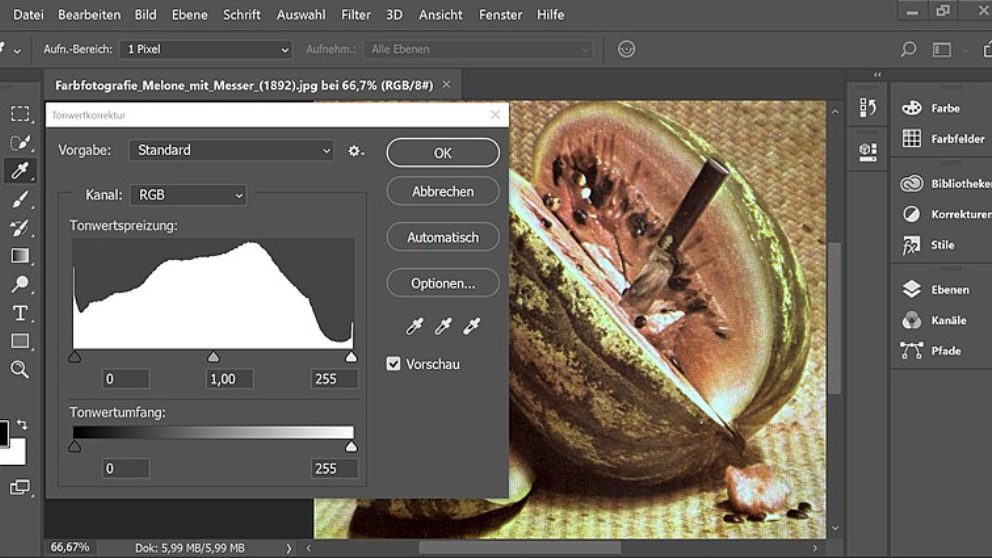This screenshot has width=992, height=558.
Task: Click the midtone gamma slider handle
Action: point(213,357)
